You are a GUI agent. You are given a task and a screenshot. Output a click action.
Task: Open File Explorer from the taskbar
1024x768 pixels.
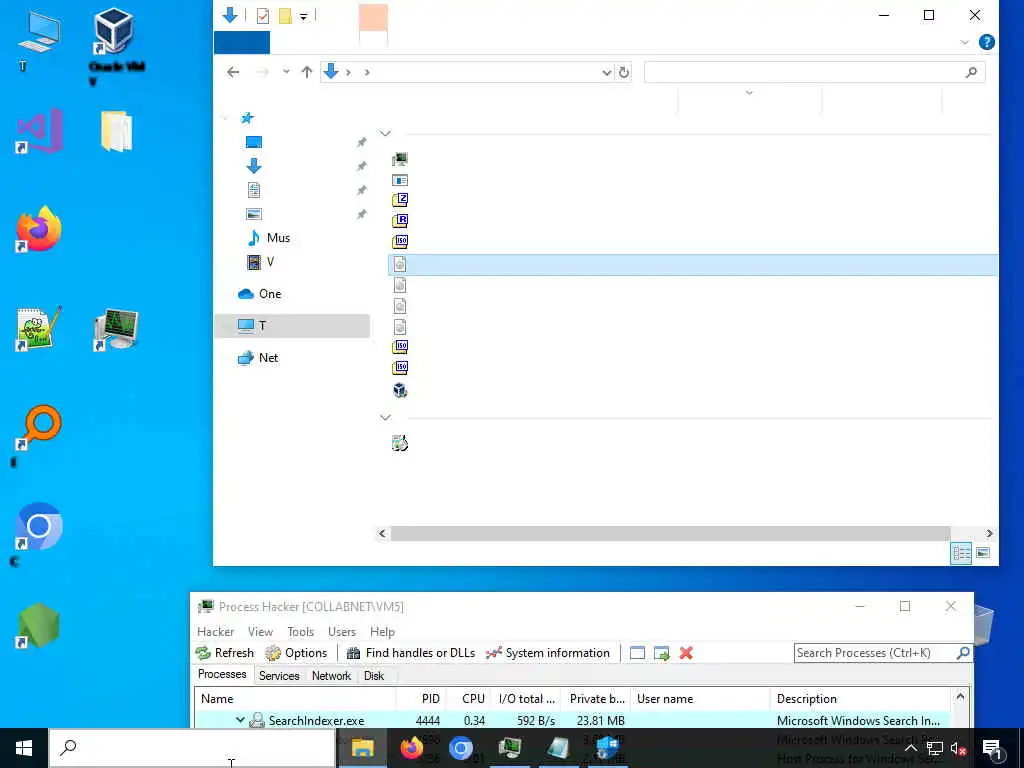coord(362,748)
